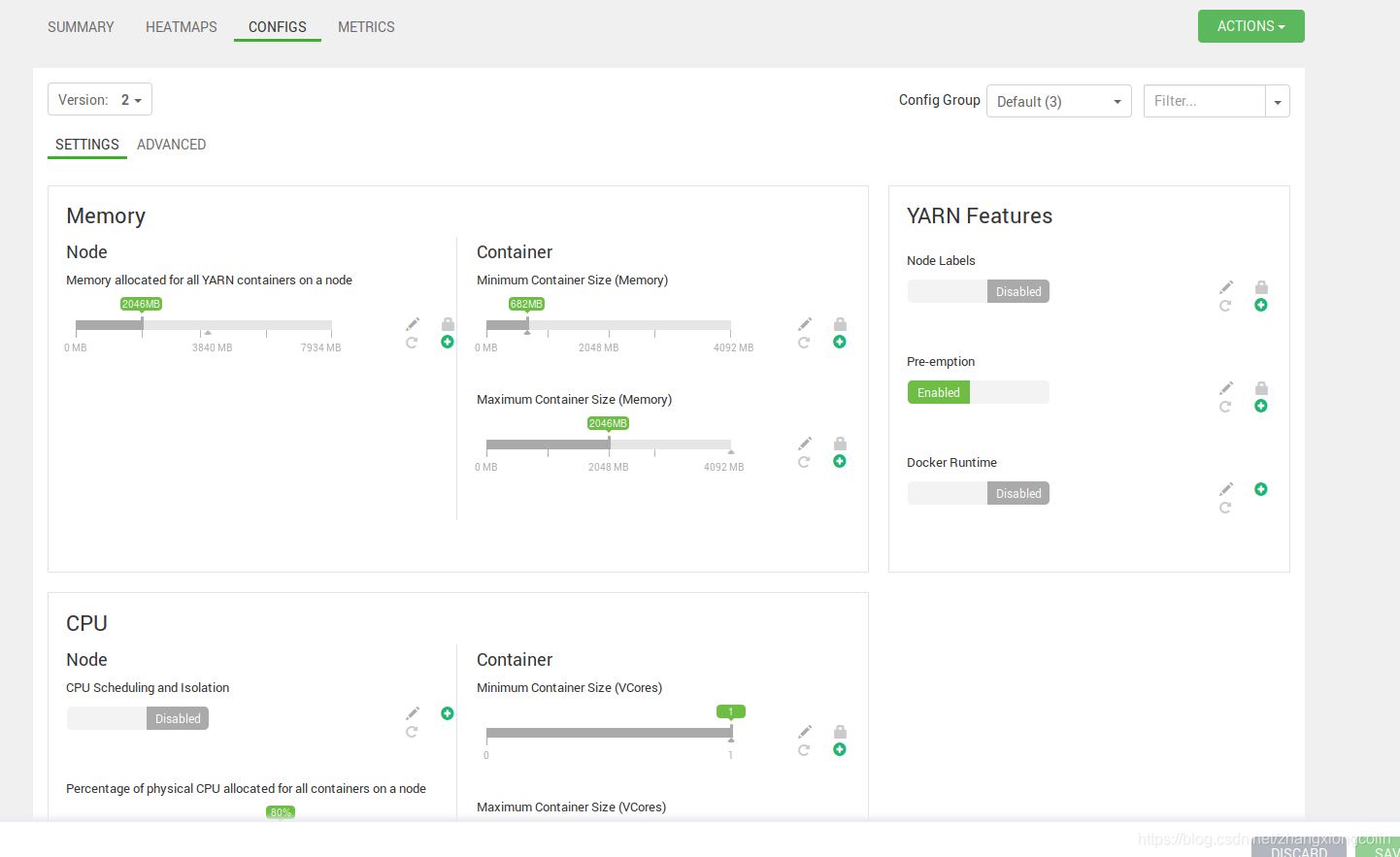
Task: Click the lock icon for Minimum Container Size (VCores)
Action: [840, 732]
